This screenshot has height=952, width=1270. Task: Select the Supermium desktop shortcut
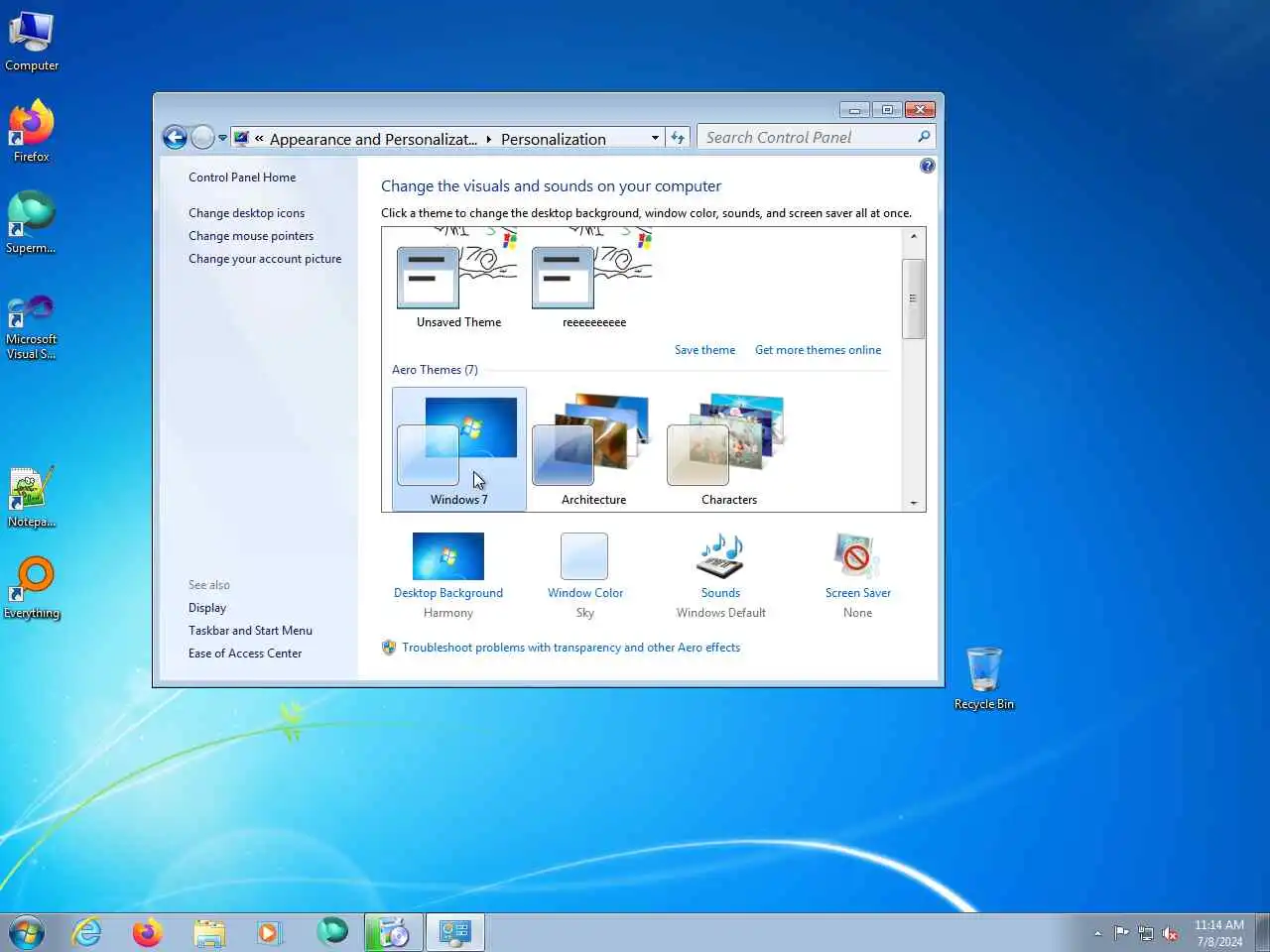31,223
